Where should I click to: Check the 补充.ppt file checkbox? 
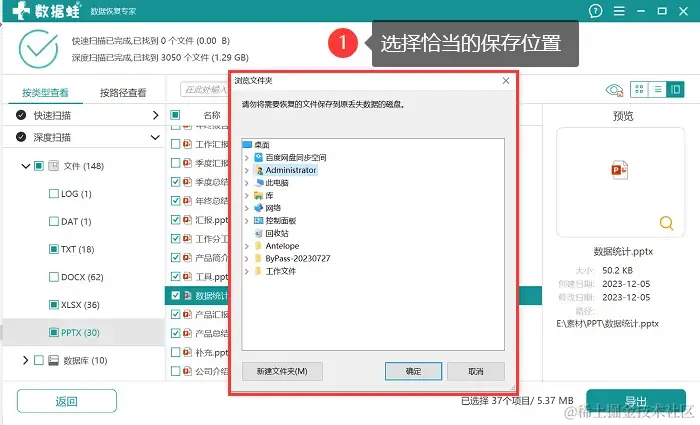click(x=175, y=352)
